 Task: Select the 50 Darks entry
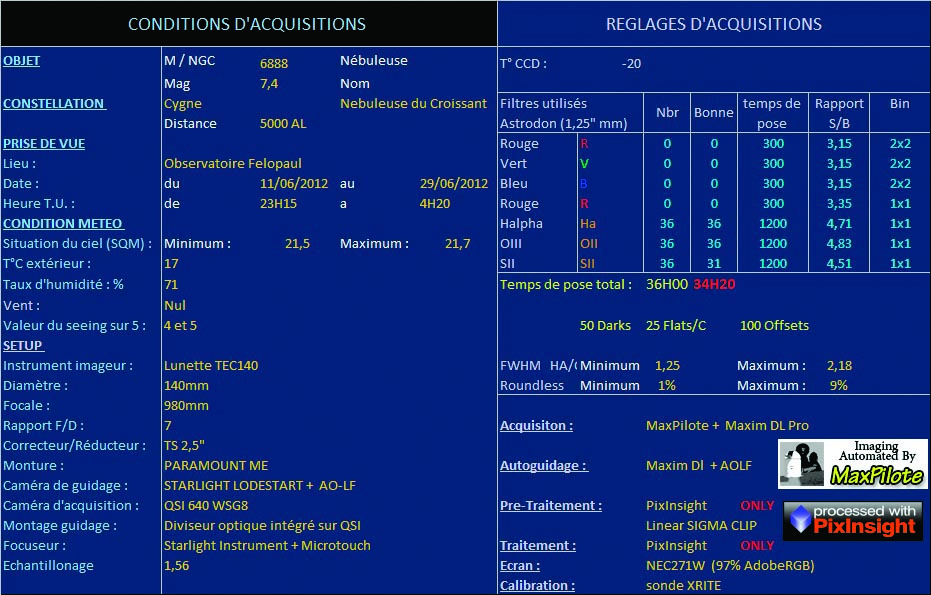[605, 325]
